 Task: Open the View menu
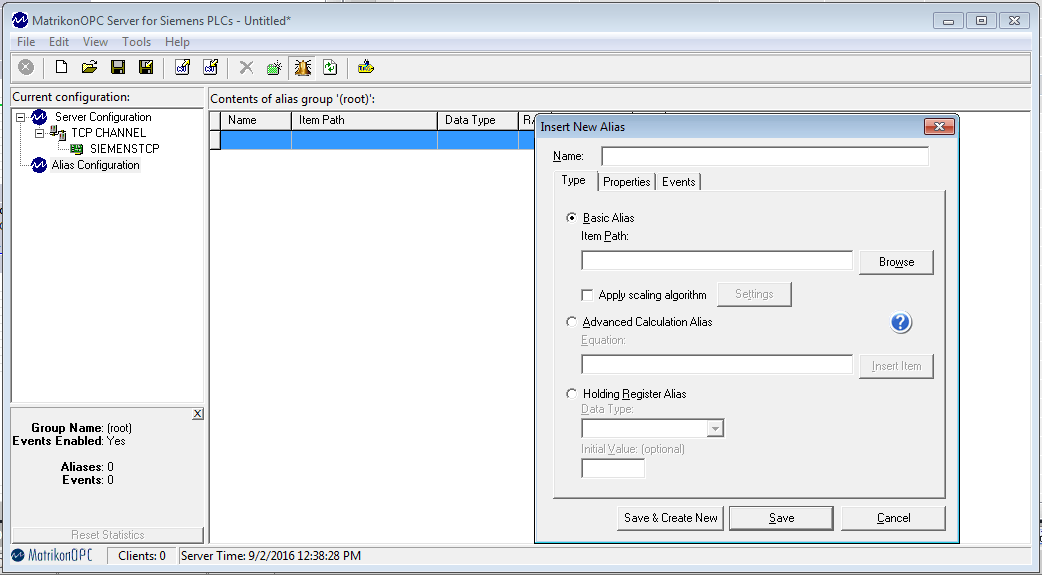pyautogui.click(x=95, y=42)
